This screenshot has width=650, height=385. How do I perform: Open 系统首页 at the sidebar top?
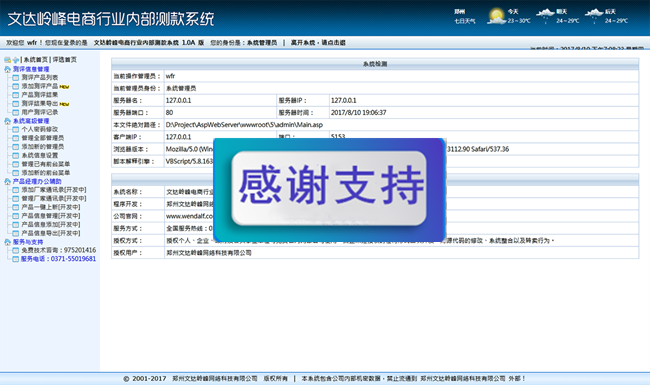(x=36, y=60)
